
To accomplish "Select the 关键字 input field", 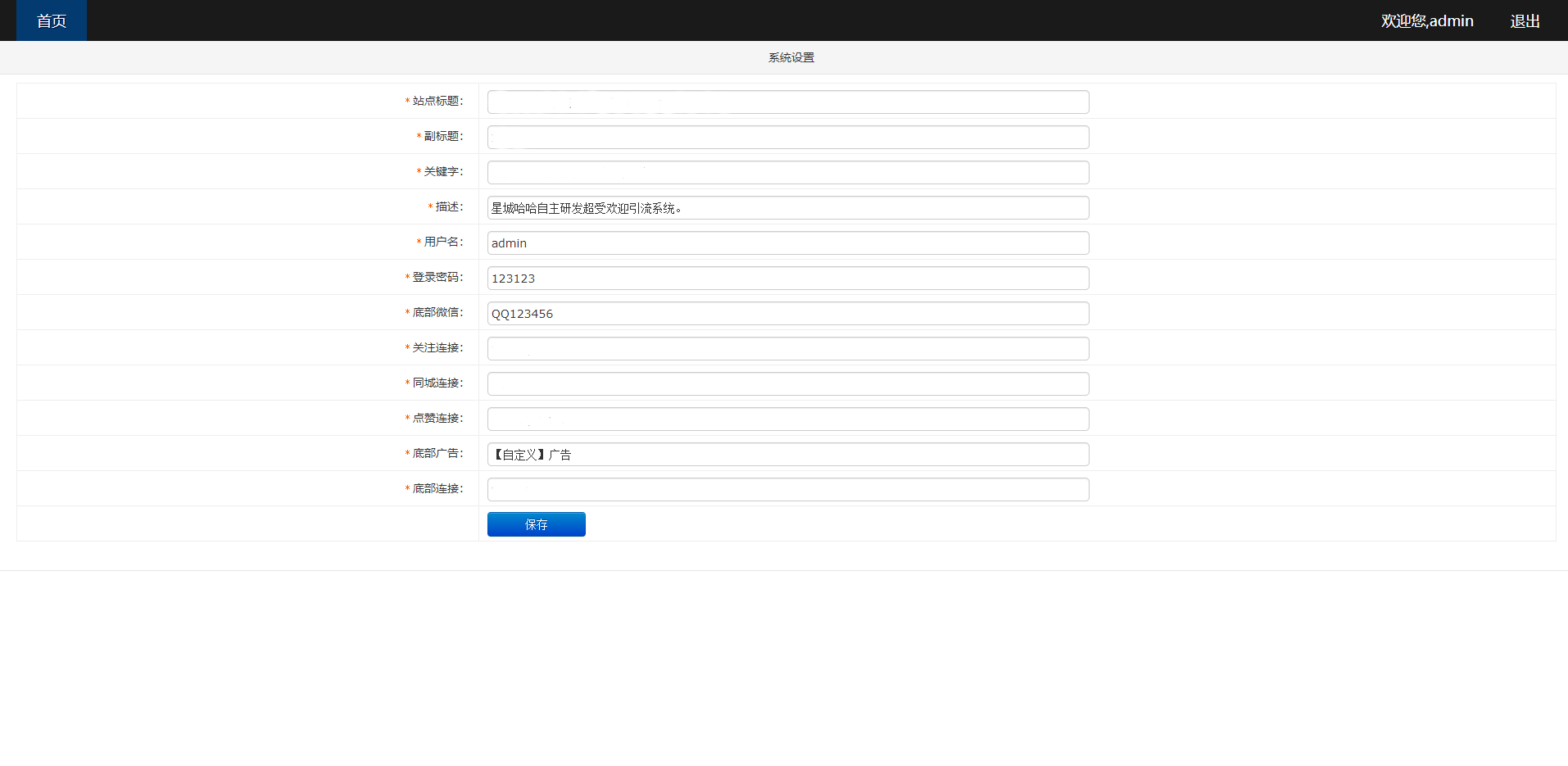I will pyautogui.click(x=787, y=173).
